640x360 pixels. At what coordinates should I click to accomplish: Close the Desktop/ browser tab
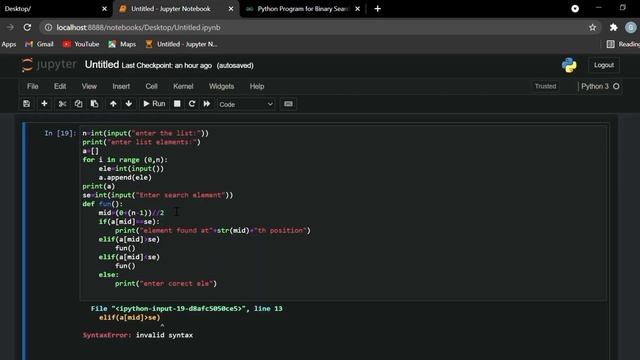click(104, 9)
